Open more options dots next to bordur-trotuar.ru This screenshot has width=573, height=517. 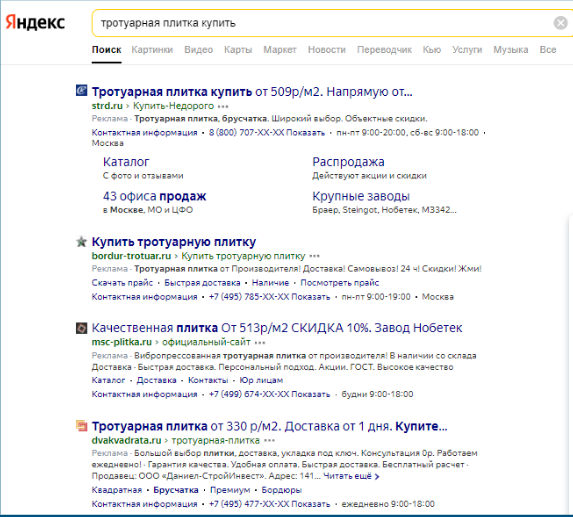314,256
